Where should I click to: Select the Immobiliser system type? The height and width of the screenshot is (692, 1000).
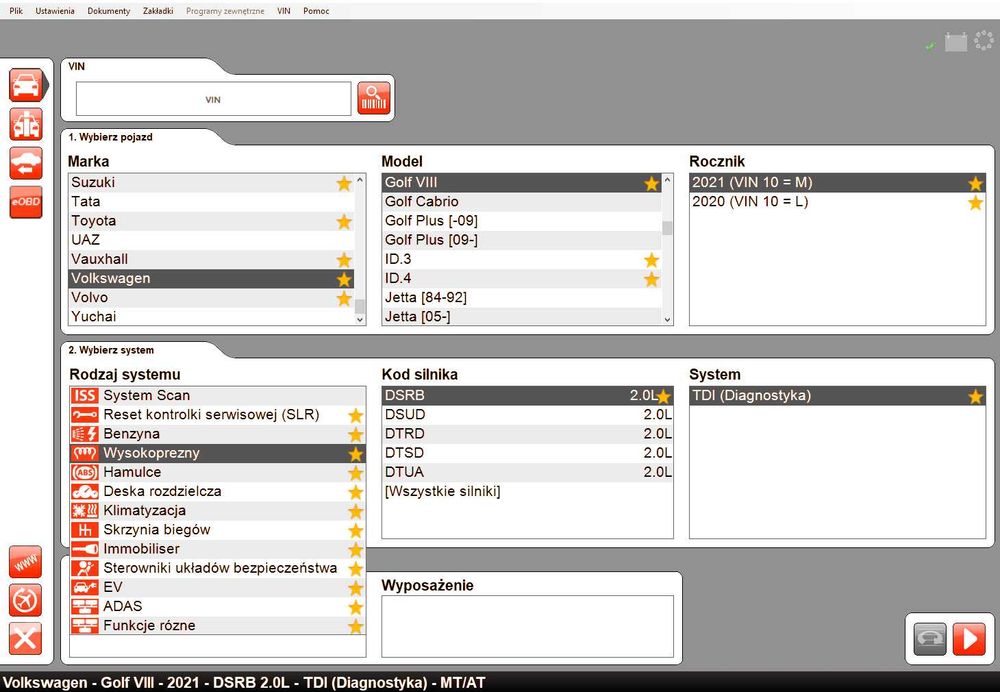click(x=217, y=548)
